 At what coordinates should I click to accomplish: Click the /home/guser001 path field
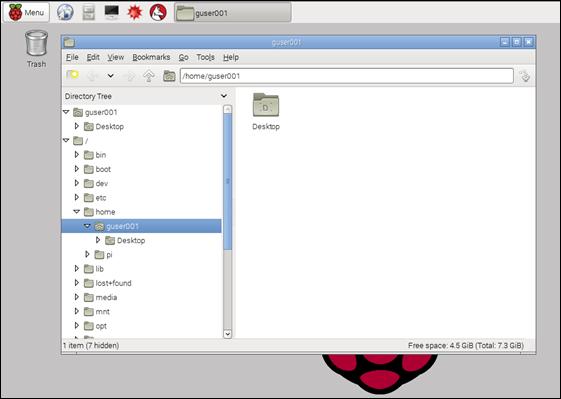point(347,76)
